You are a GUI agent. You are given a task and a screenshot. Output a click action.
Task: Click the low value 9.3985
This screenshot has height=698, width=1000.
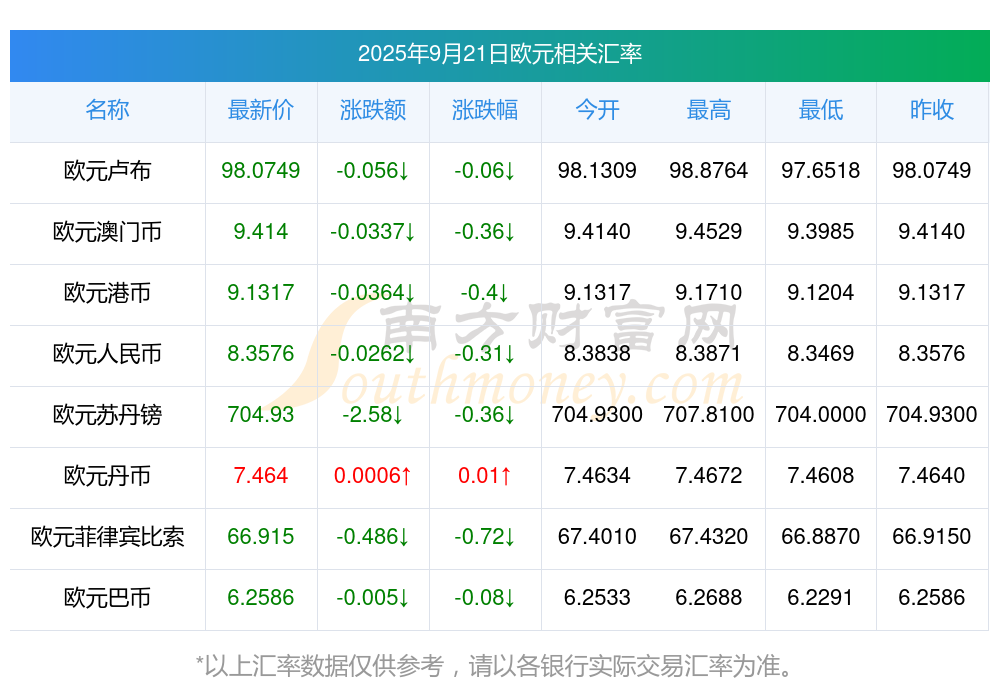[821, 232]
